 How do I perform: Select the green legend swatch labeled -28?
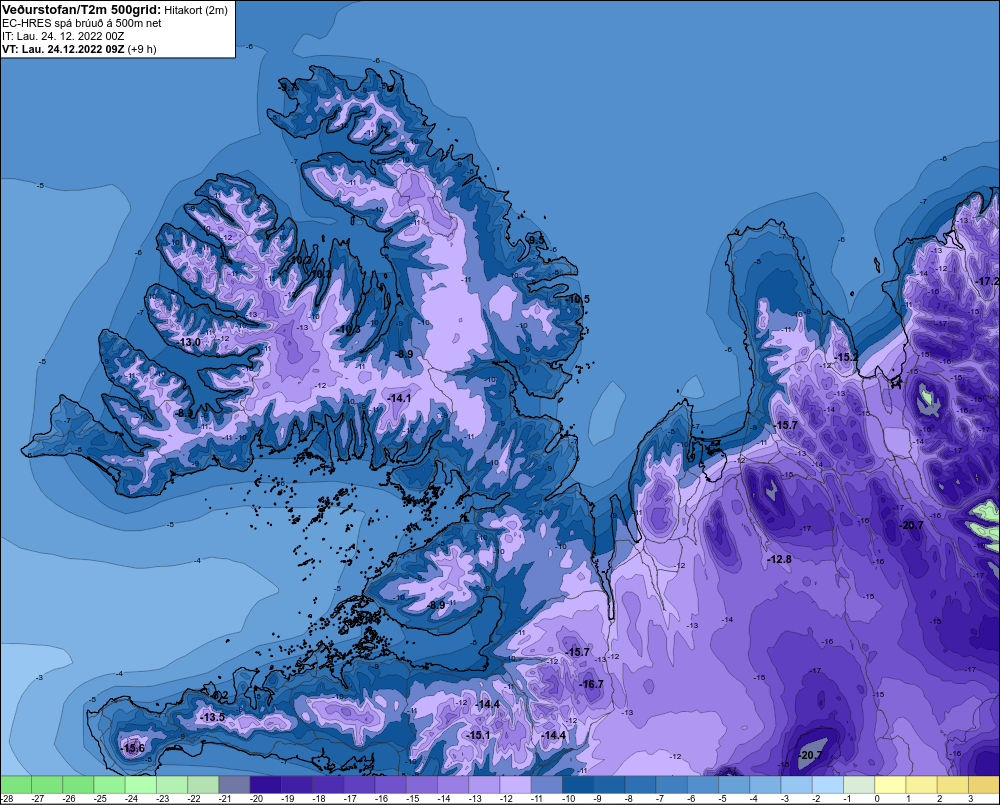pos(15,784)
